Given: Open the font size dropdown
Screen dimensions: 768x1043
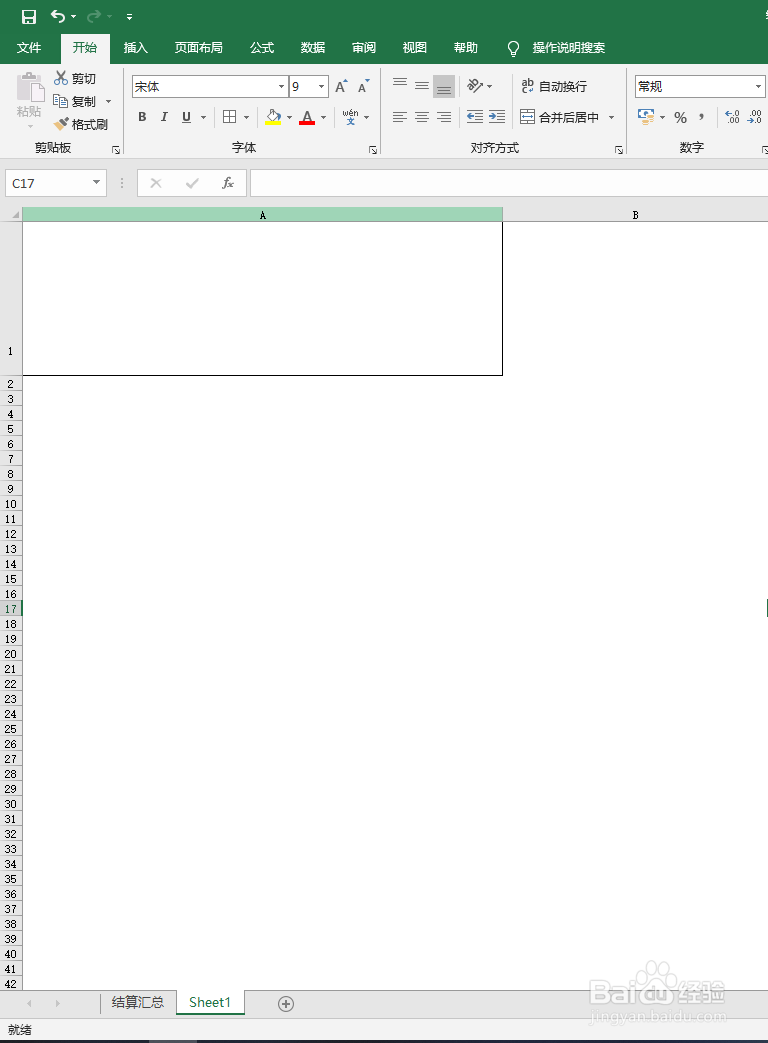Looking at the screenshot, I should [x=322, y=86].
